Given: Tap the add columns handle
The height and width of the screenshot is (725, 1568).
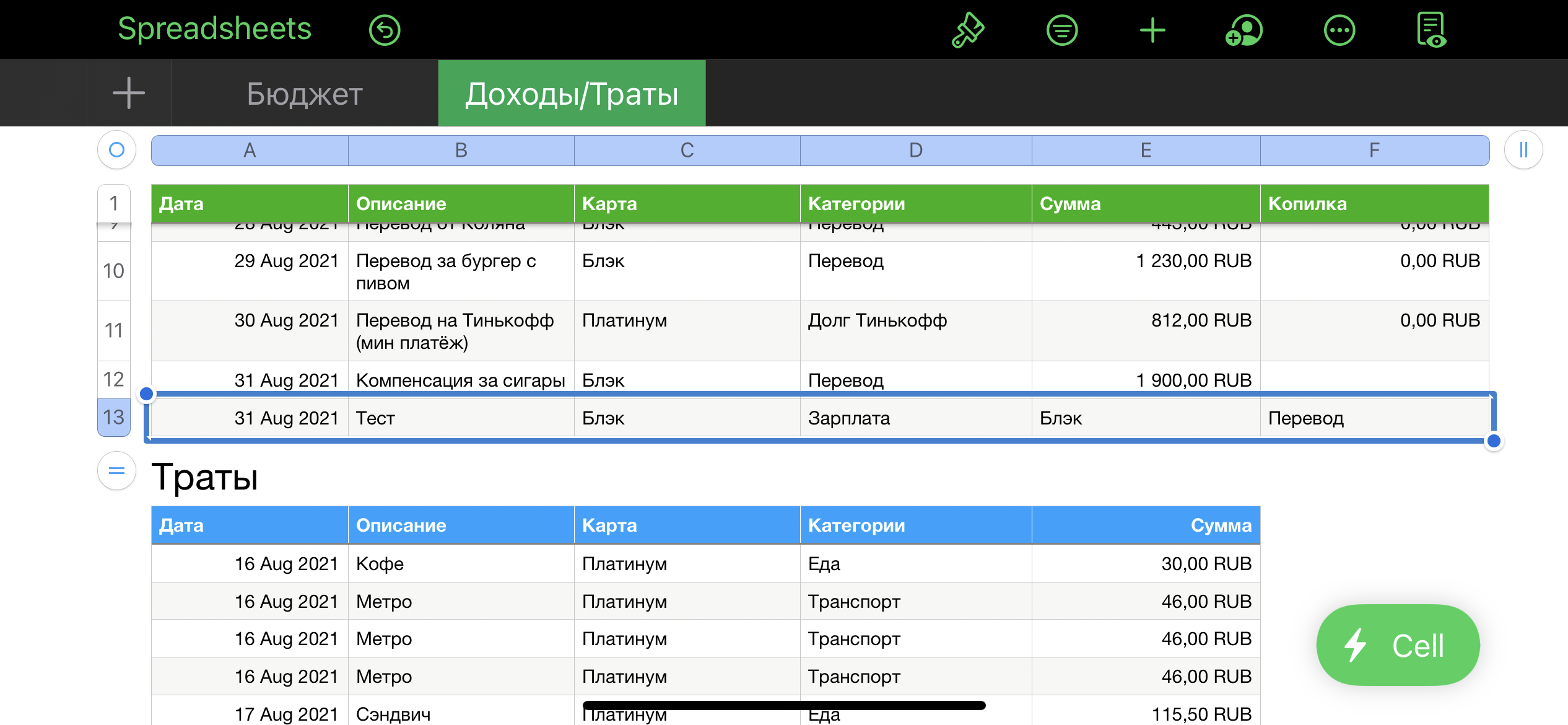Looking at the screenshot, I should [1523, 150].
